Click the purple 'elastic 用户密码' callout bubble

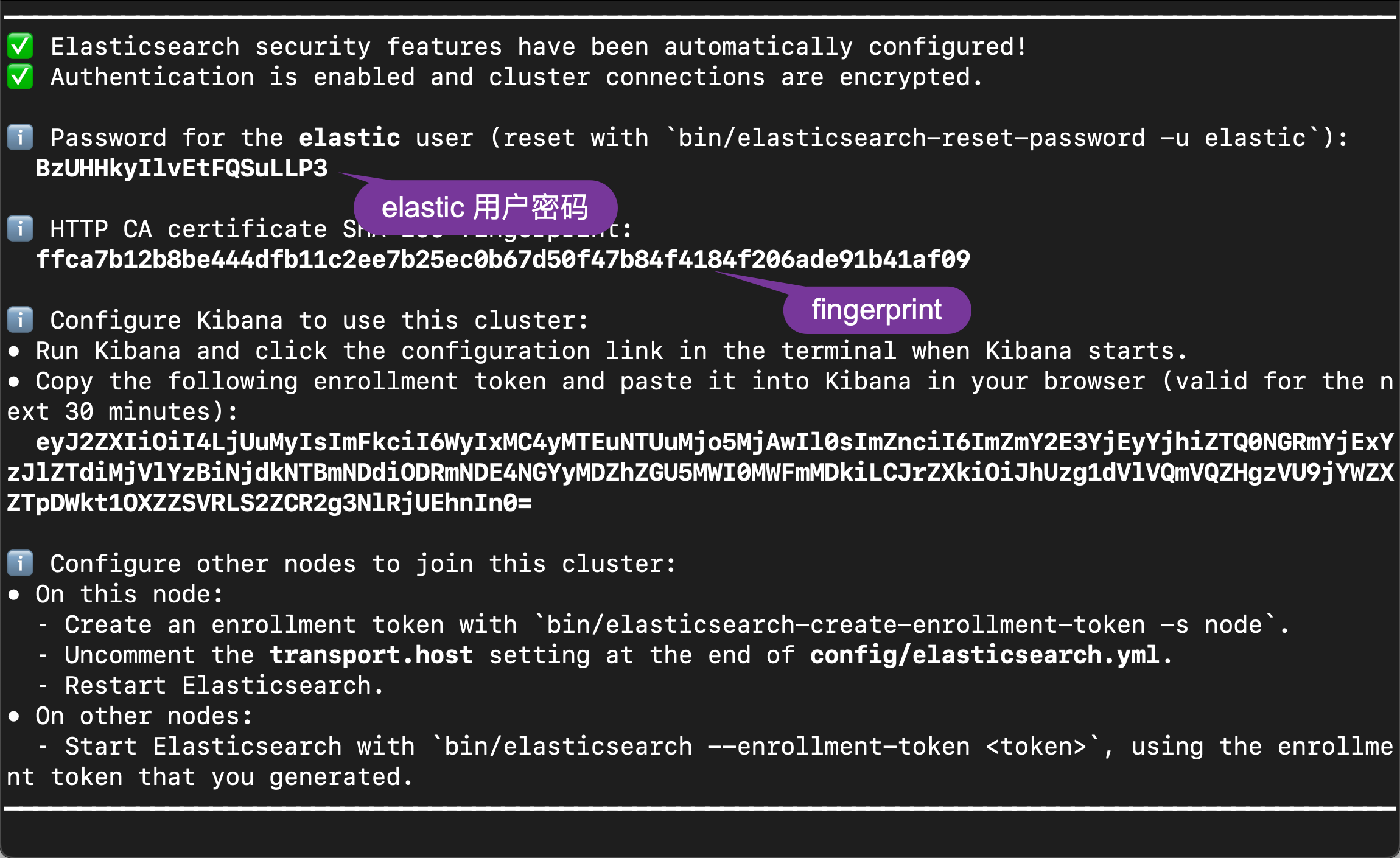[x=485, y=208]
